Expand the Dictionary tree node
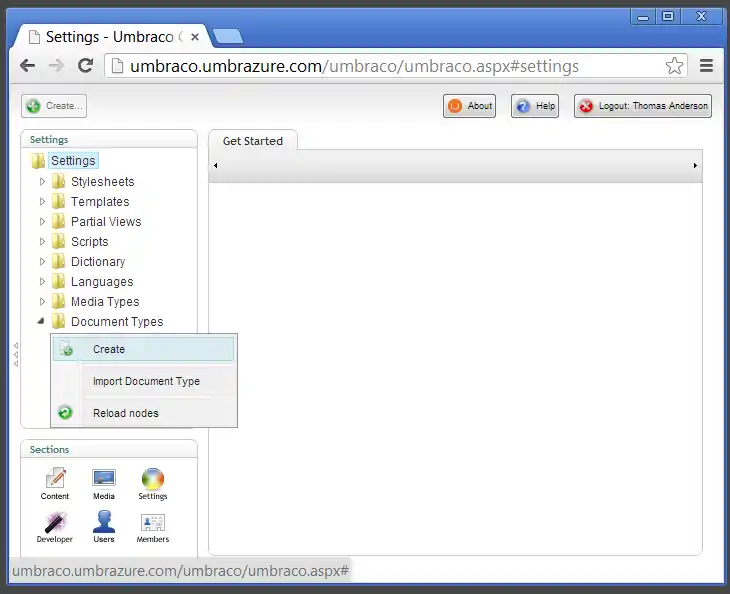This screenshot has height=594, width=730. [42, 261]
